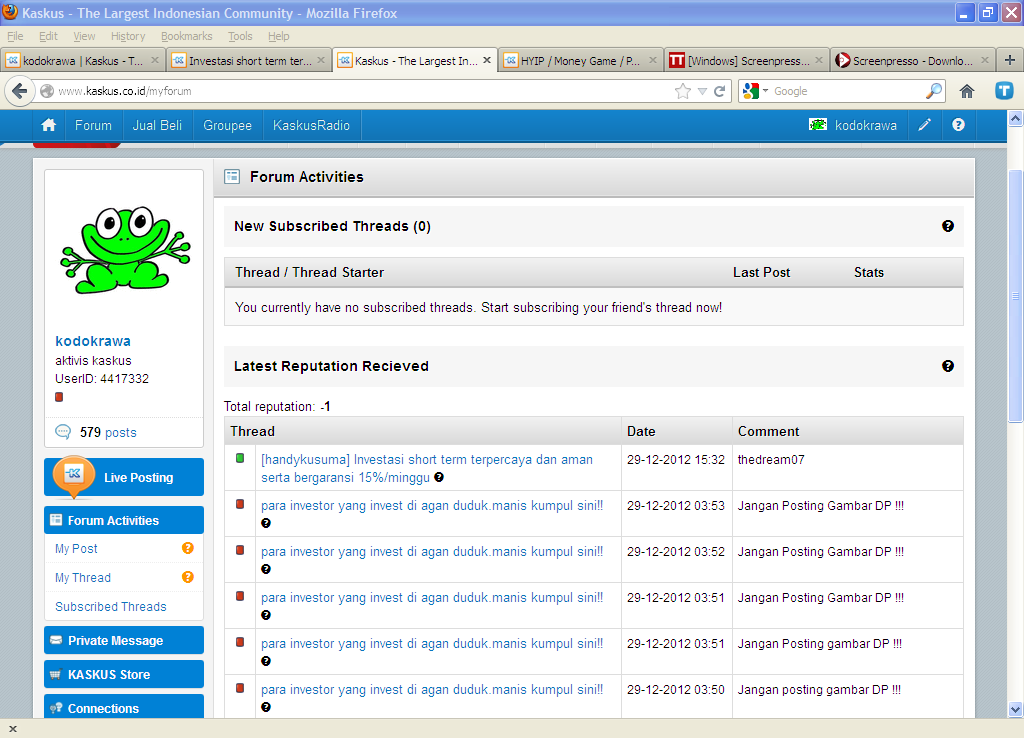Click the orange help icon next to My Thread
The image size is (1024, 738).
coord(187,577)
